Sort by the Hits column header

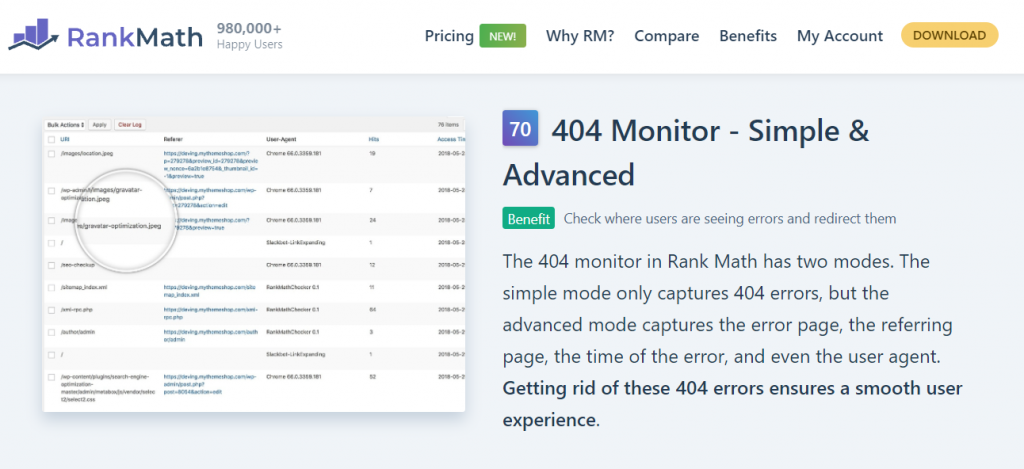coord(374,139)
